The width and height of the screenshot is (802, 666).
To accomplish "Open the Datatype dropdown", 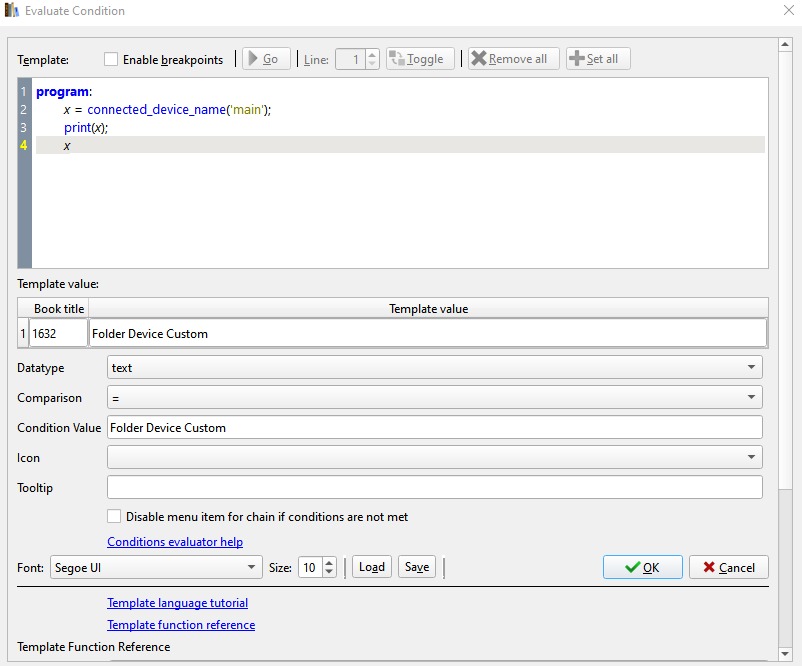I will [434, 367].
